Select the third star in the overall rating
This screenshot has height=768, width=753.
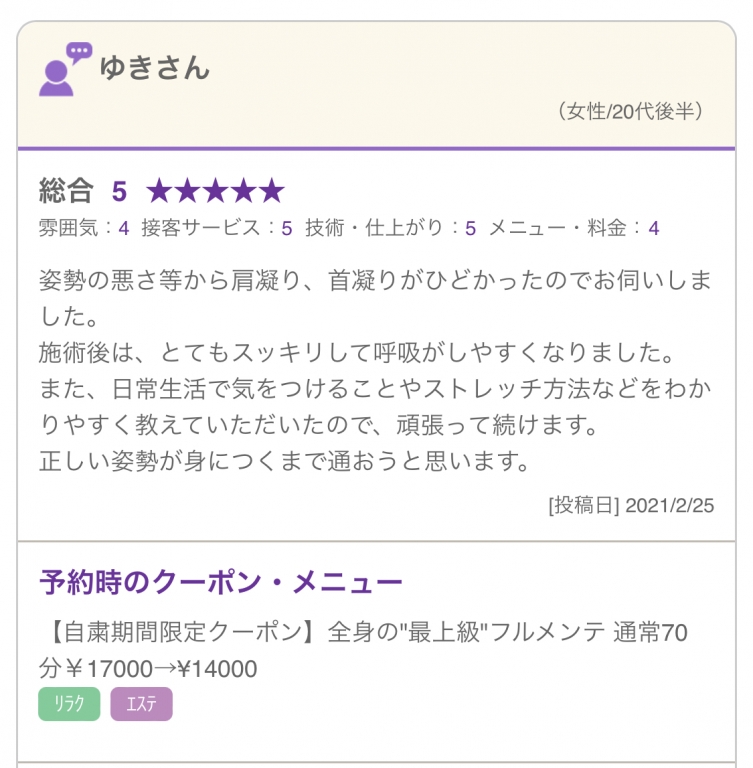coord(215,191)
